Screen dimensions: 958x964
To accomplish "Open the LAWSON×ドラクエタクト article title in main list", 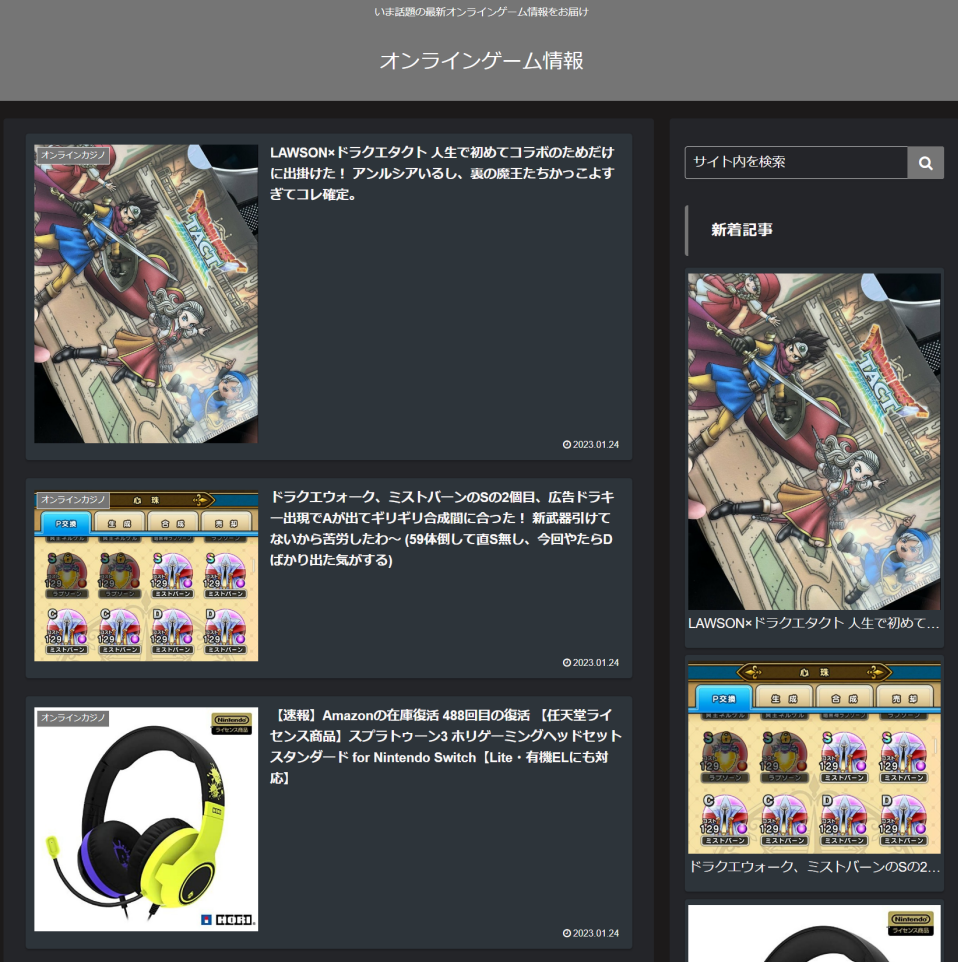I will tap(441, 173).
